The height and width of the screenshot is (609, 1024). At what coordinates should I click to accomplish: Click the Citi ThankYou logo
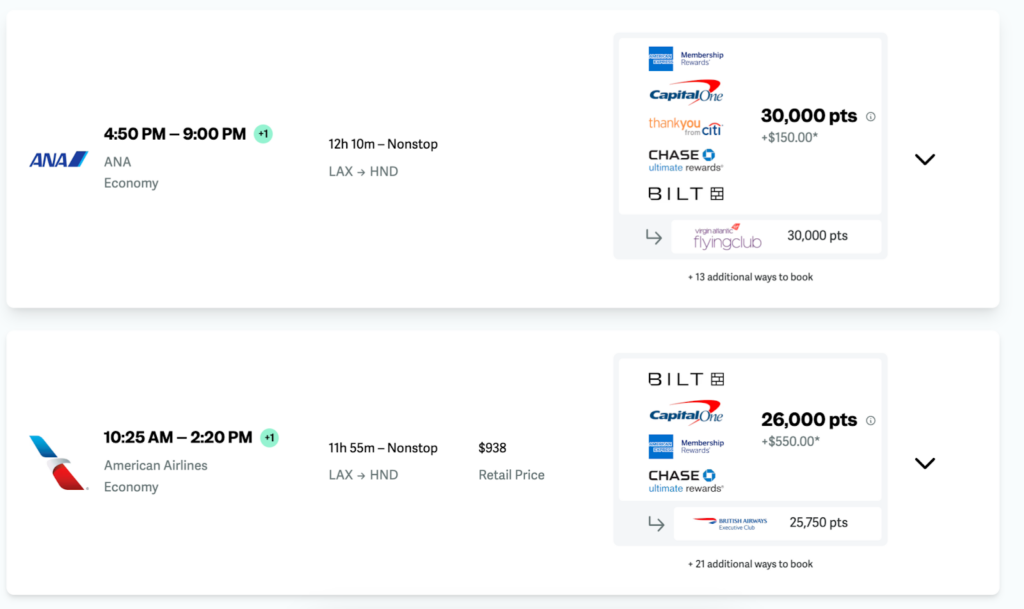click(685, 126)
